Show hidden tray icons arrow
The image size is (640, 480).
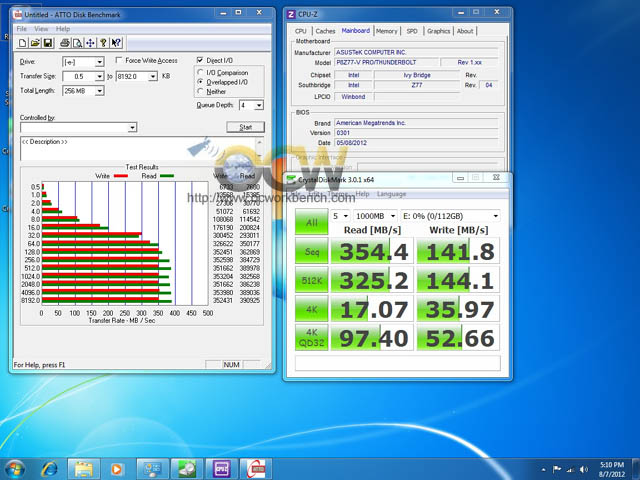543,469
